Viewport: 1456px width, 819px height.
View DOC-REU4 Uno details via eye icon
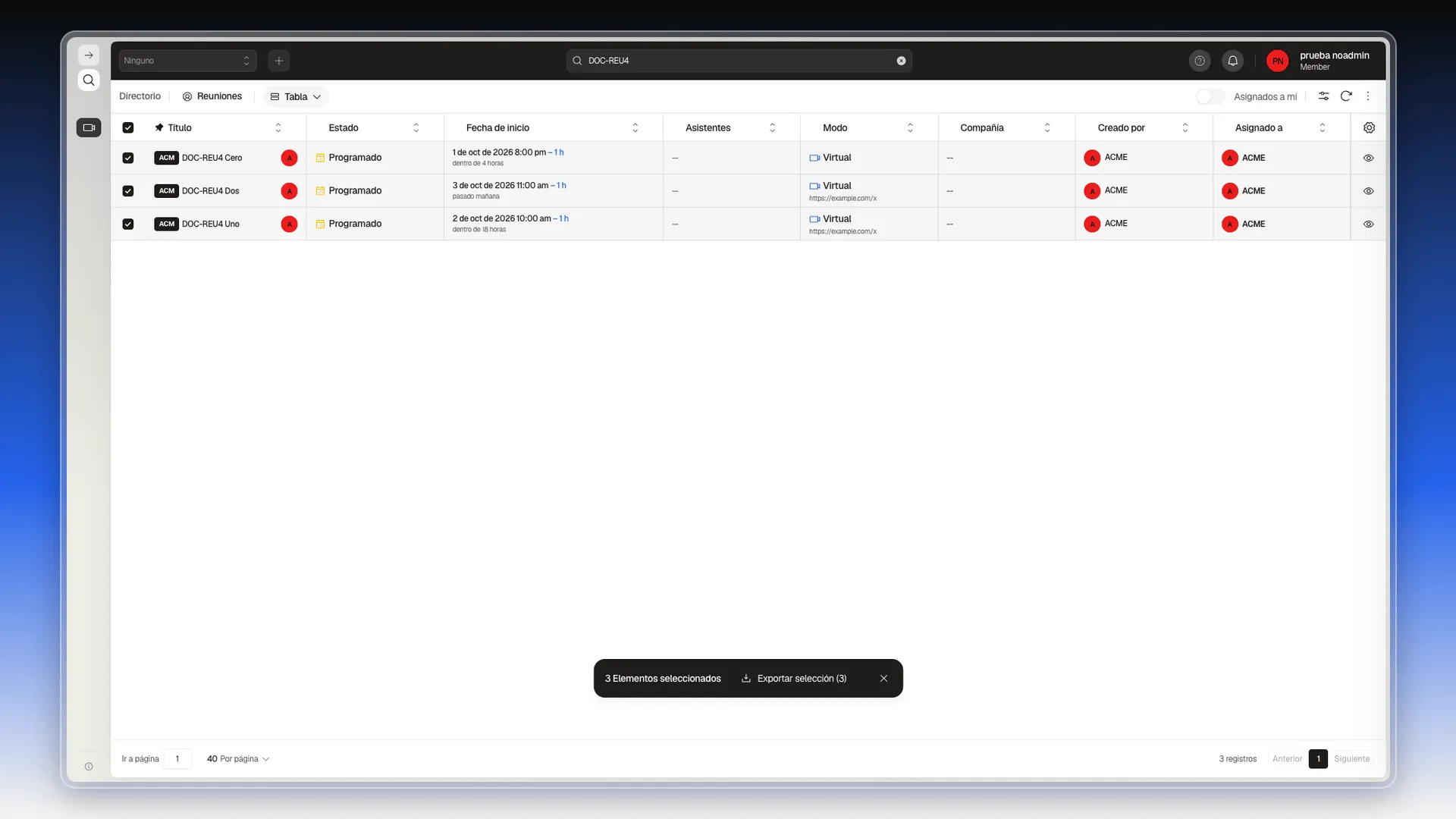(1369, 224)
